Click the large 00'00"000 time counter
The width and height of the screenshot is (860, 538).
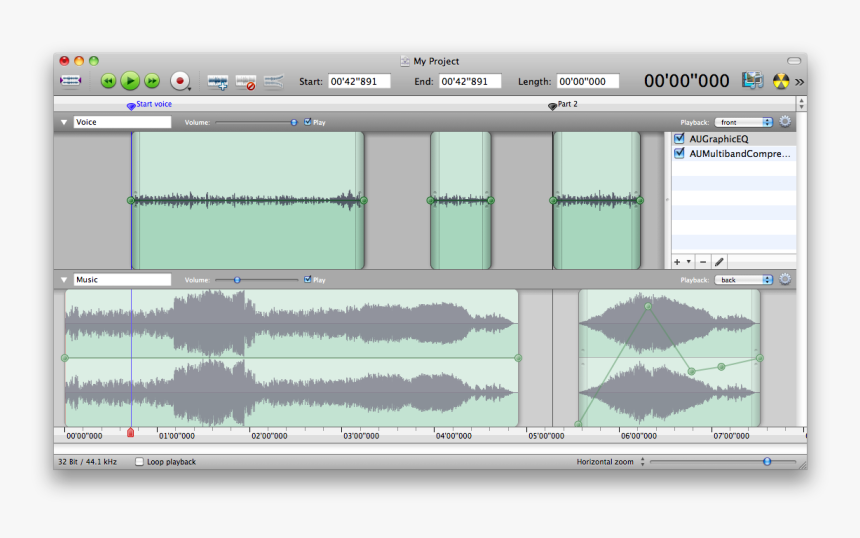pyautogui.click(x=687, y=81)
